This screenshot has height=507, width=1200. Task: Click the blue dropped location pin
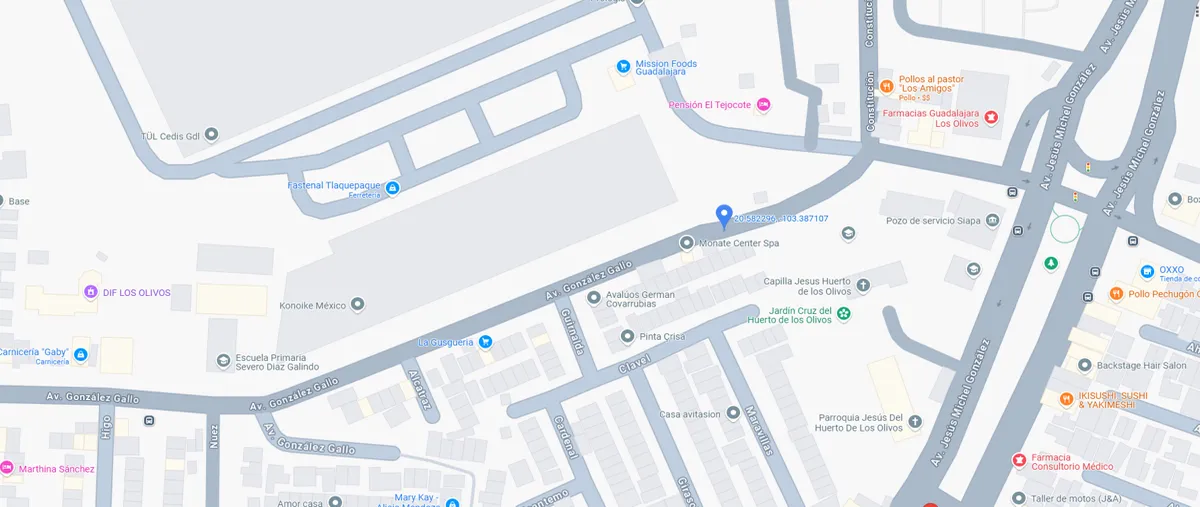[724, 217]
